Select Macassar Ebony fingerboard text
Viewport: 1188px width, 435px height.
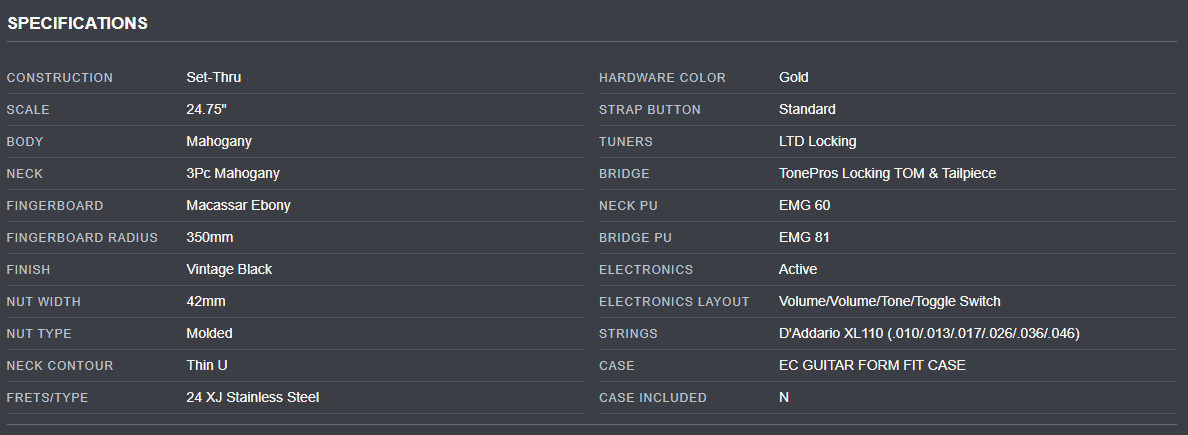click(x=238, y=205)
